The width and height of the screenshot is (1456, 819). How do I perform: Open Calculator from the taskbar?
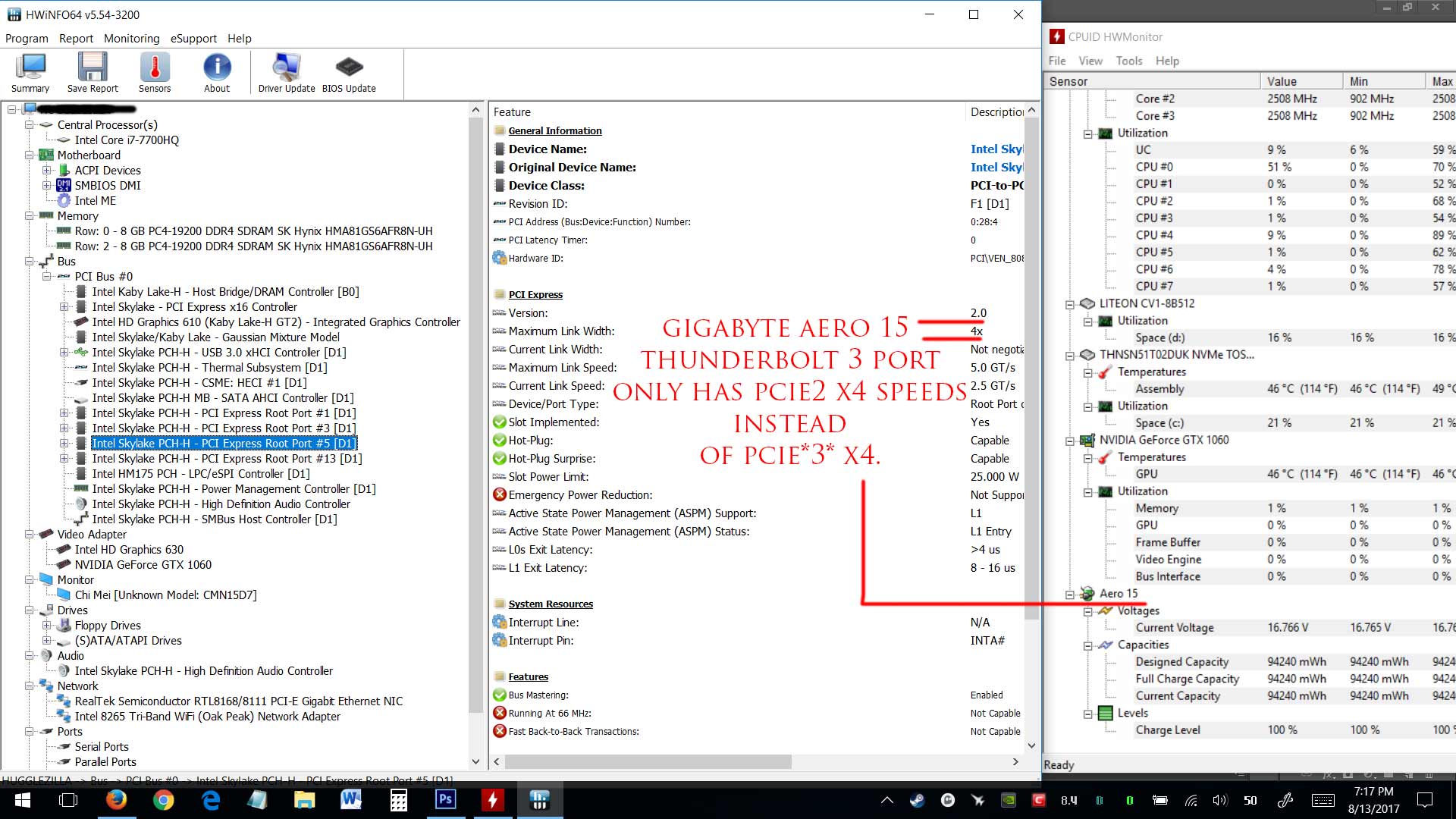398,800
